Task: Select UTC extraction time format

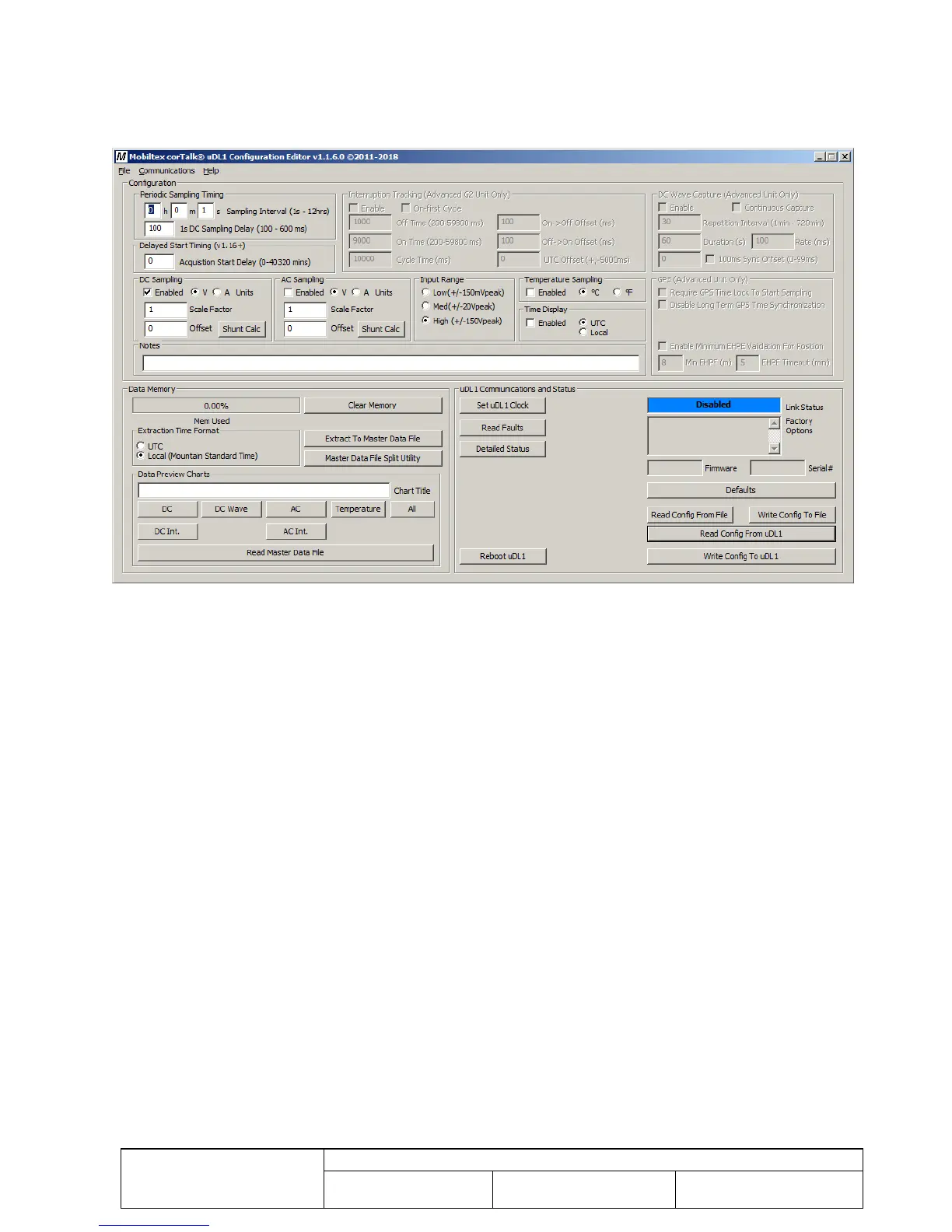Action: [x=141, y=446]
